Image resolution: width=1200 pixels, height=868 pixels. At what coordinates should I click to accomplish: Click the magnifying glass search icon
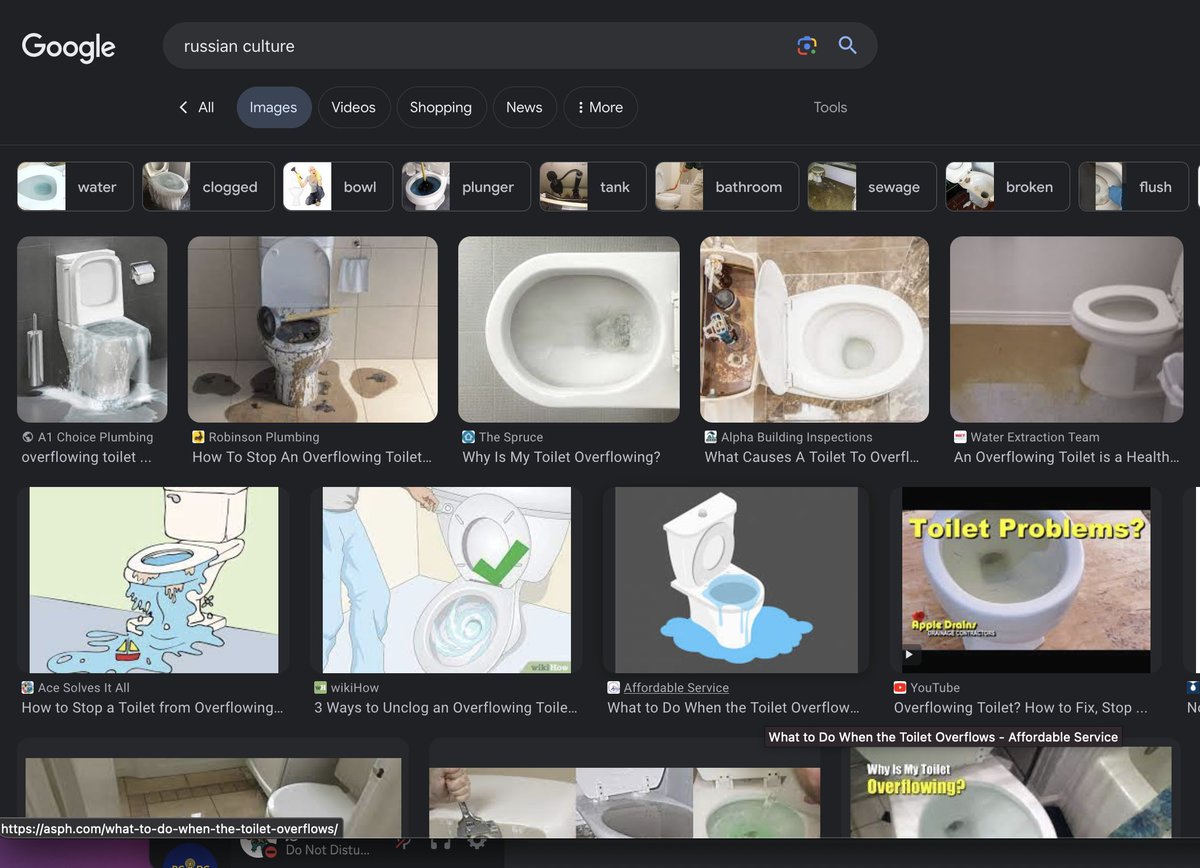(848, 46)
